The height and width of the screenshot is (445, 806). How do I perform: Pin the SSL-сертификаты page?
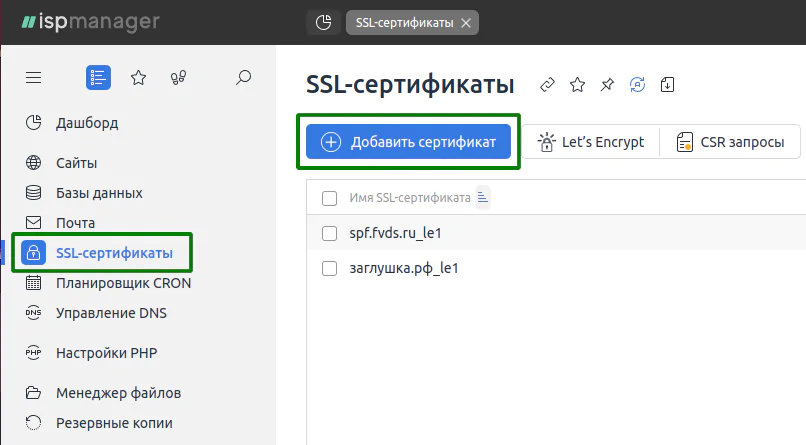click(607, 84)
